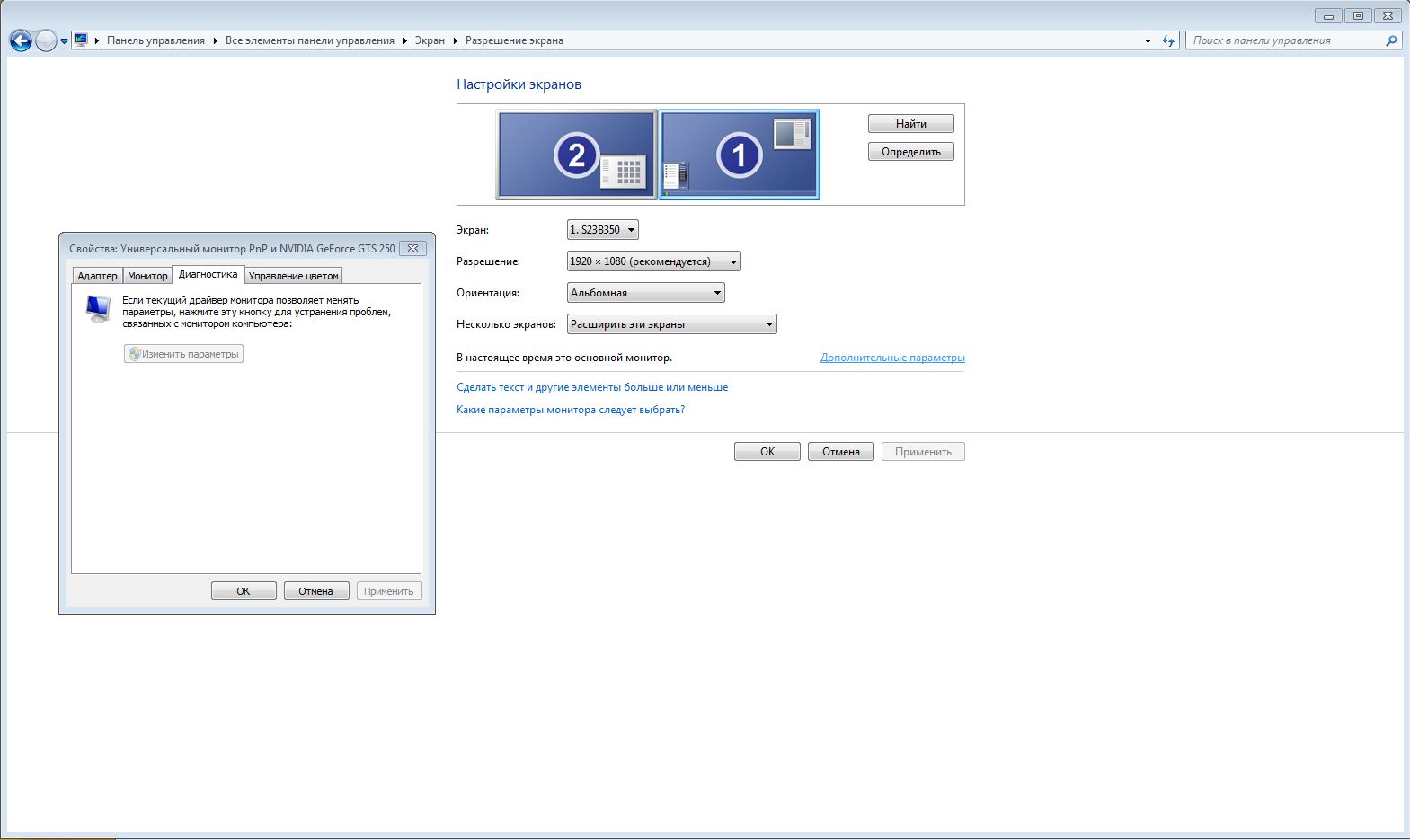Screen dimensions: 1410x840
Task: Click the Forward navigation arrow button
Action: pyautogui.click(x=46, y=40)
